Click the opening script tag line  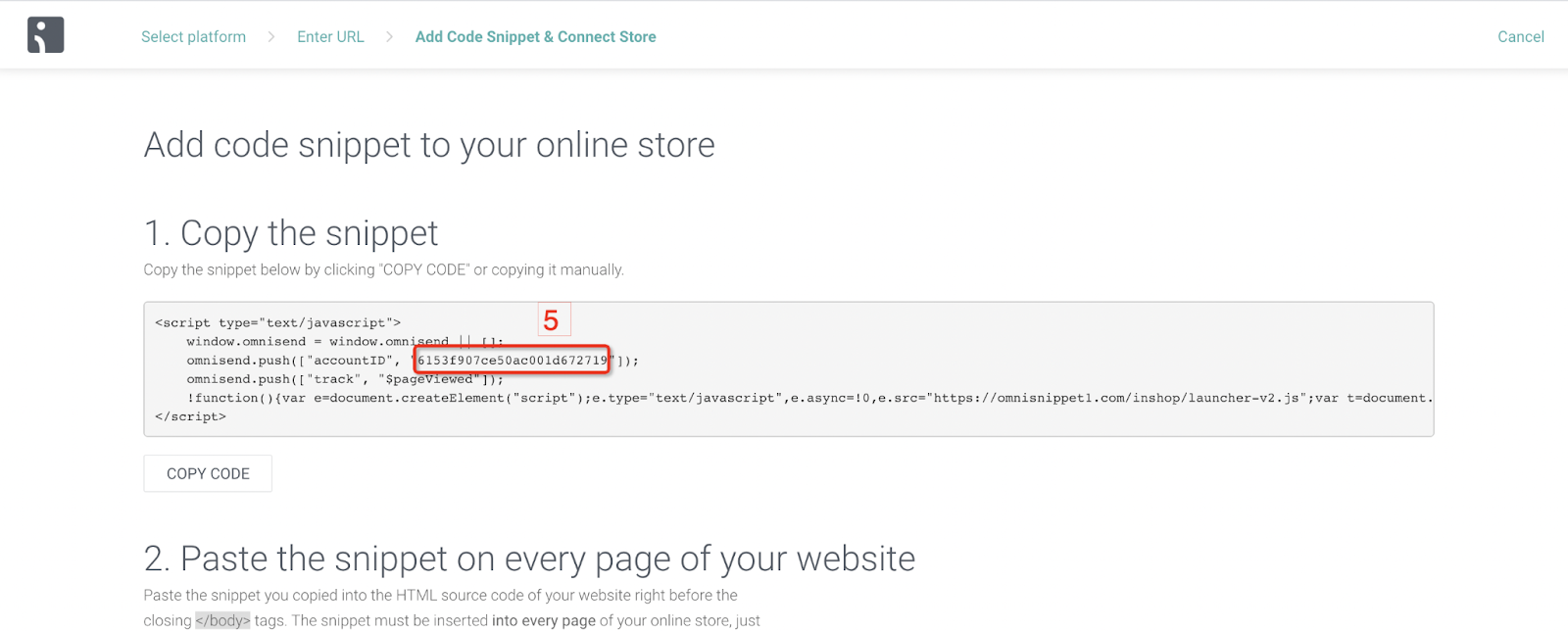pos(277,322)
